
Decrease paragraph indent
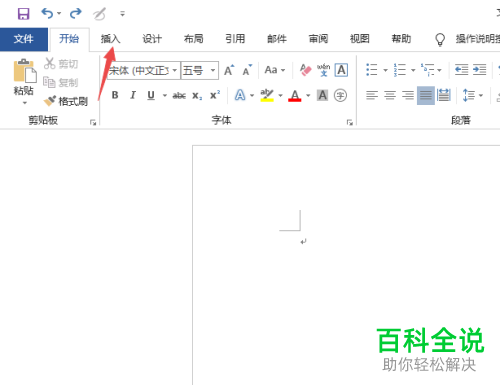[462, 70]
